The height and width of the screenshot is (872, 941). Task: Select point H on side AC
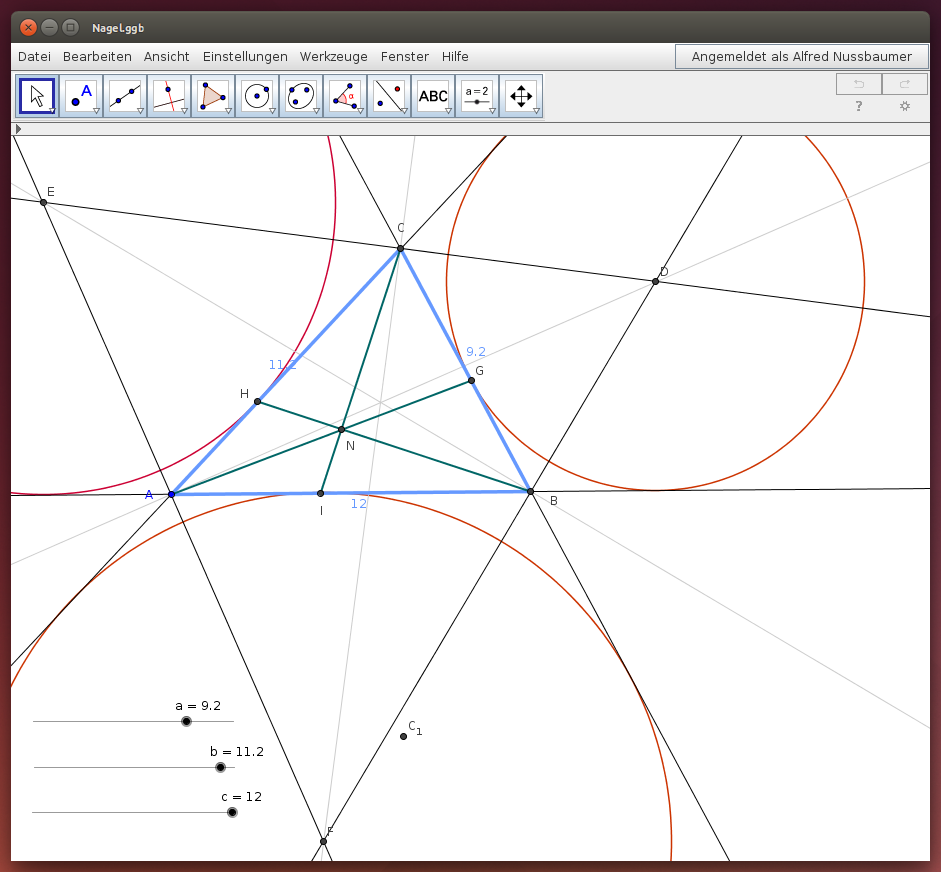pyautogui.click(x=257, y=401)
